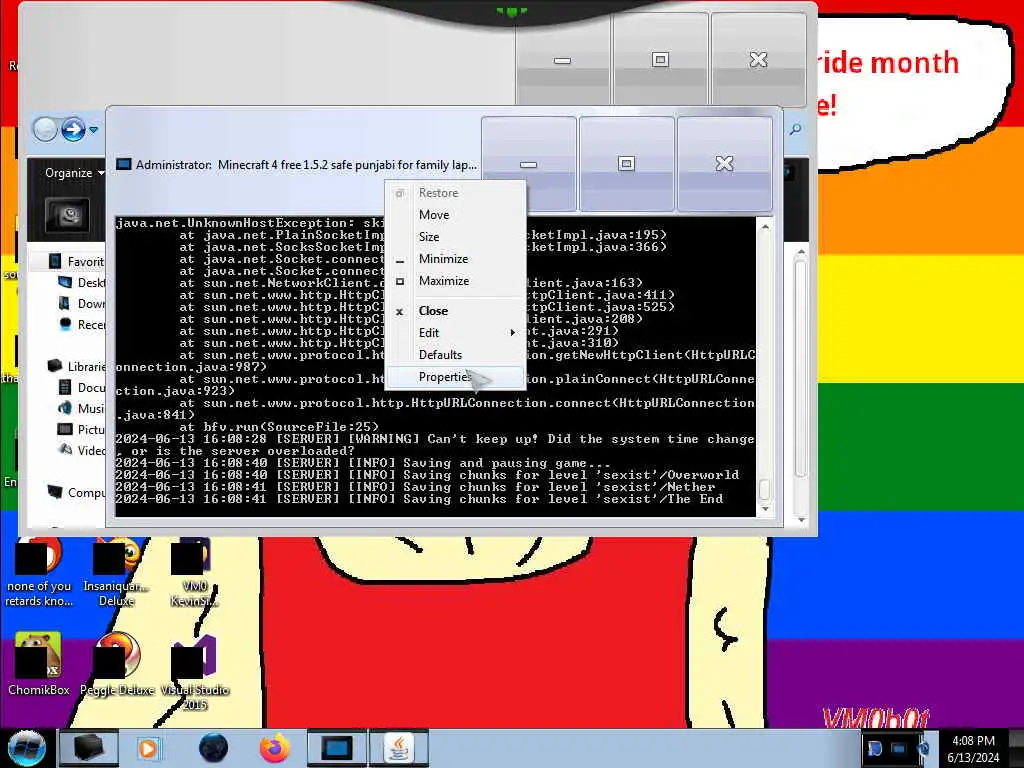Open the Windows Start menu

pos(26,748)
